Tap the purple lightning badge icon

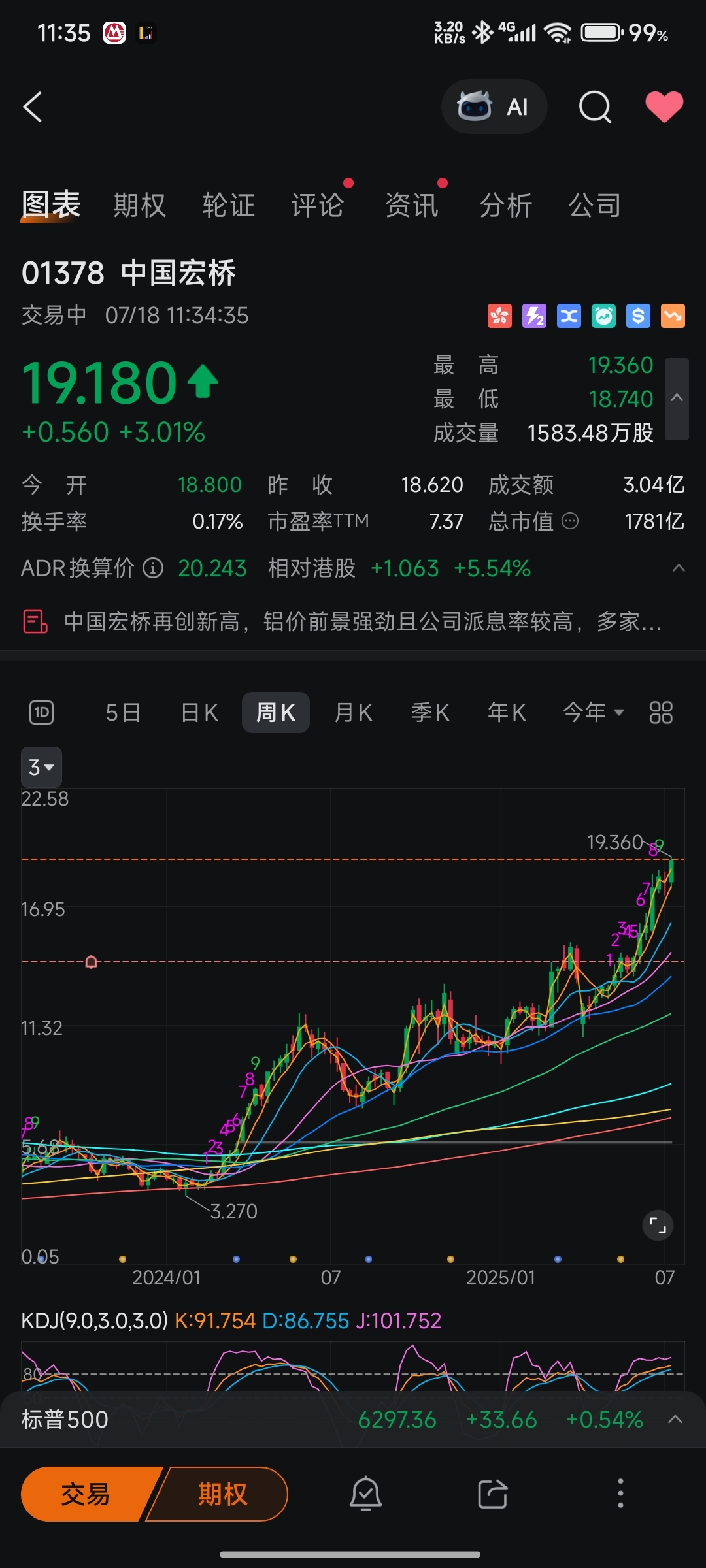[534, 316]
